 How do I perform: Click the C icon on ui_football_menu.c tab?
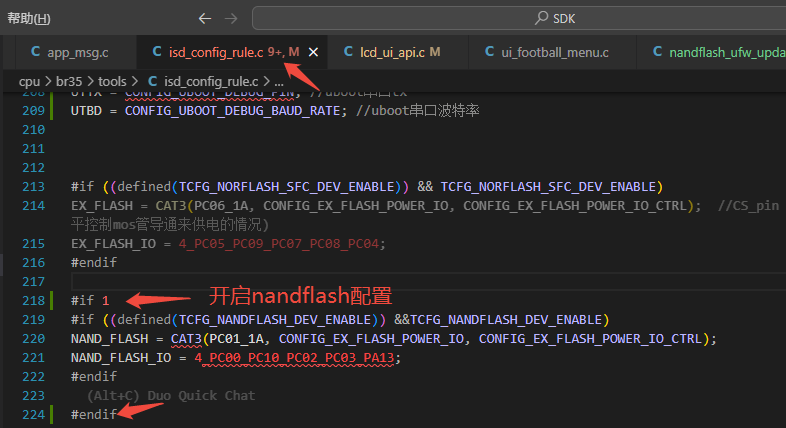tap(490, 52)
